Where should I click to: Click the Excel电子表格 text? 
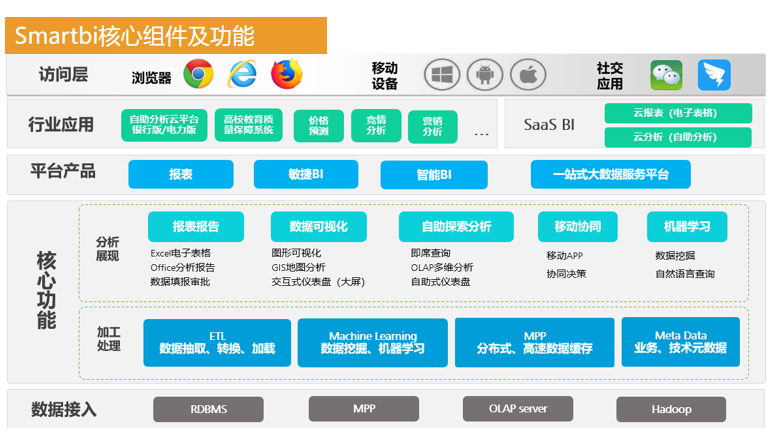181,253
